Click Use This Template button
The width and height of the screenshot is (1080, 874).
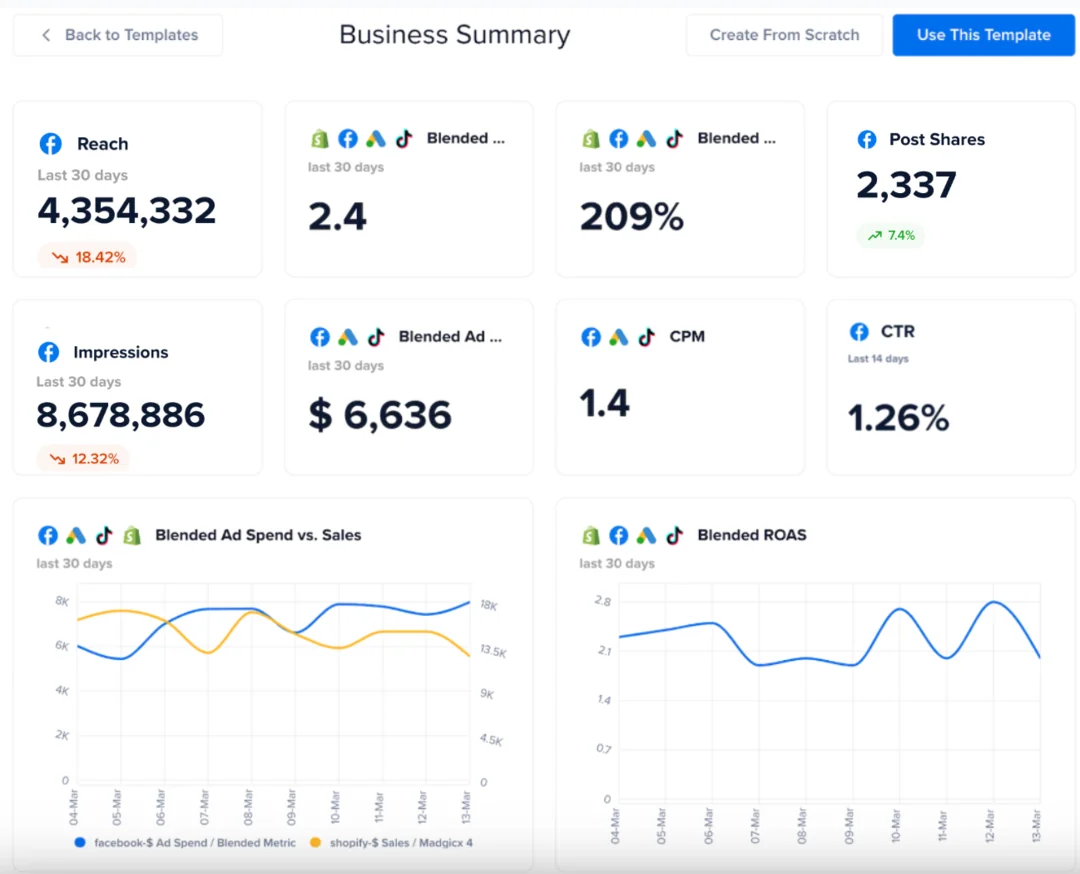click(984, 35)
